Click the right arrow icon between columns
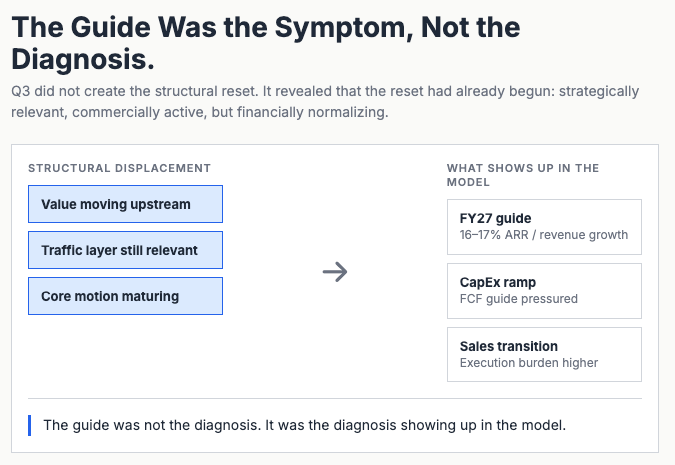 click(335, 272)
